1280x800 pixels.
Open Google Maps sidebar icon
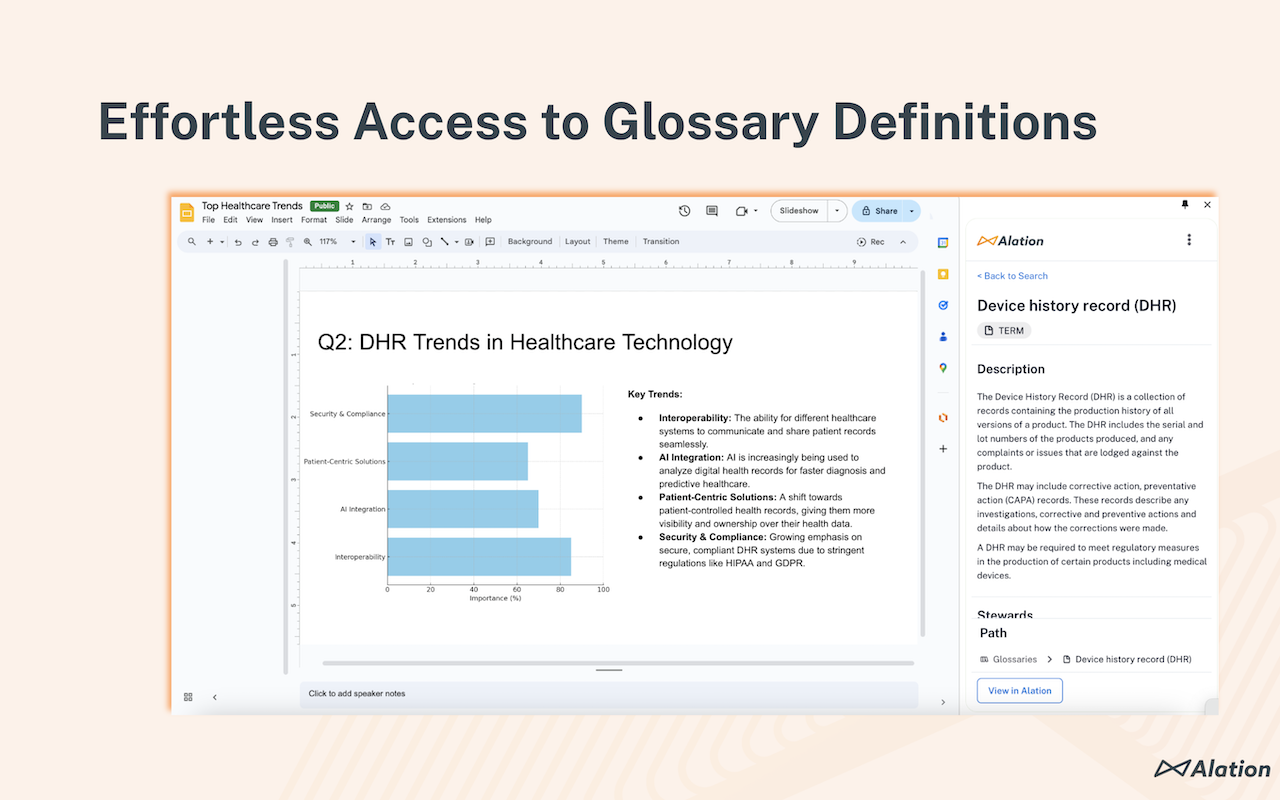click(943, 368)
